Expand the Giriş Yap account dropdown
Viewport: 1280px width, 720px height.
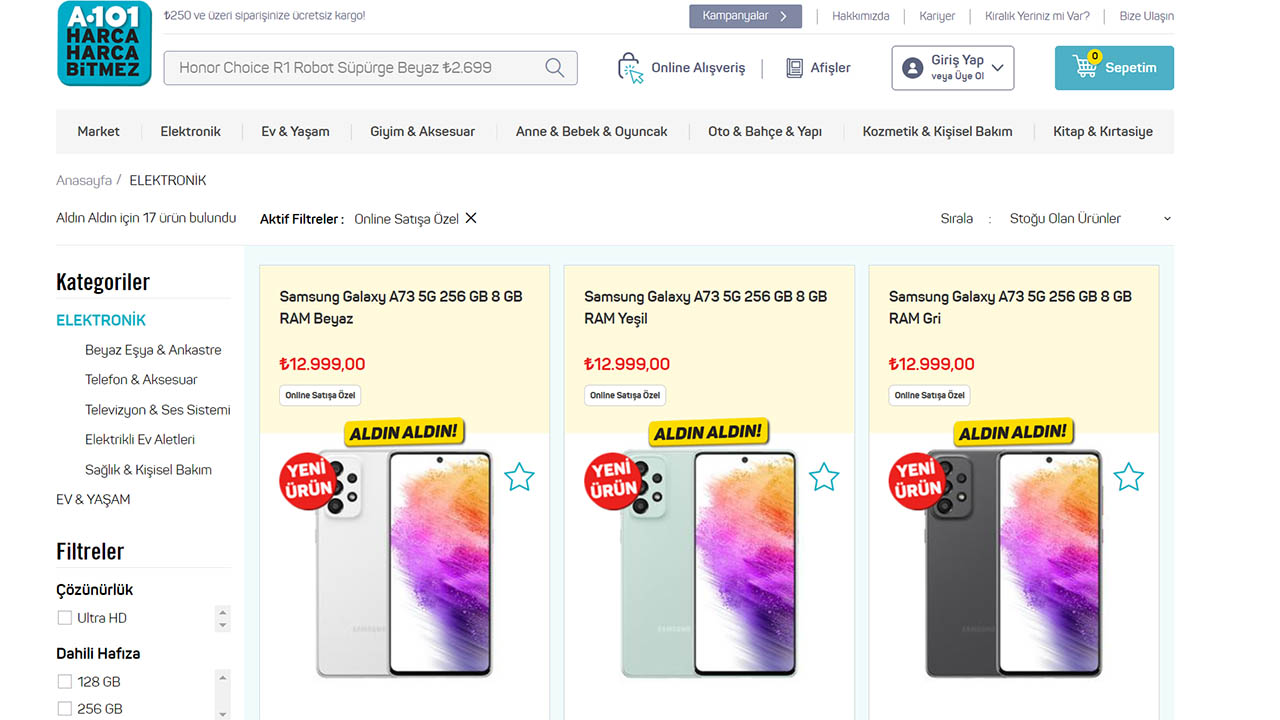point(952,68)
